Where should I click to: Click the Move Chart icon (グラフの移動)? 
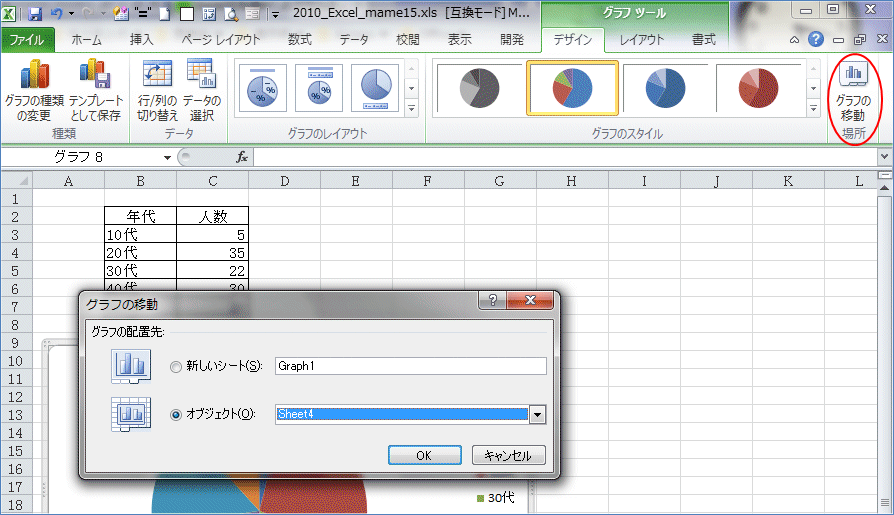point(853,92)
